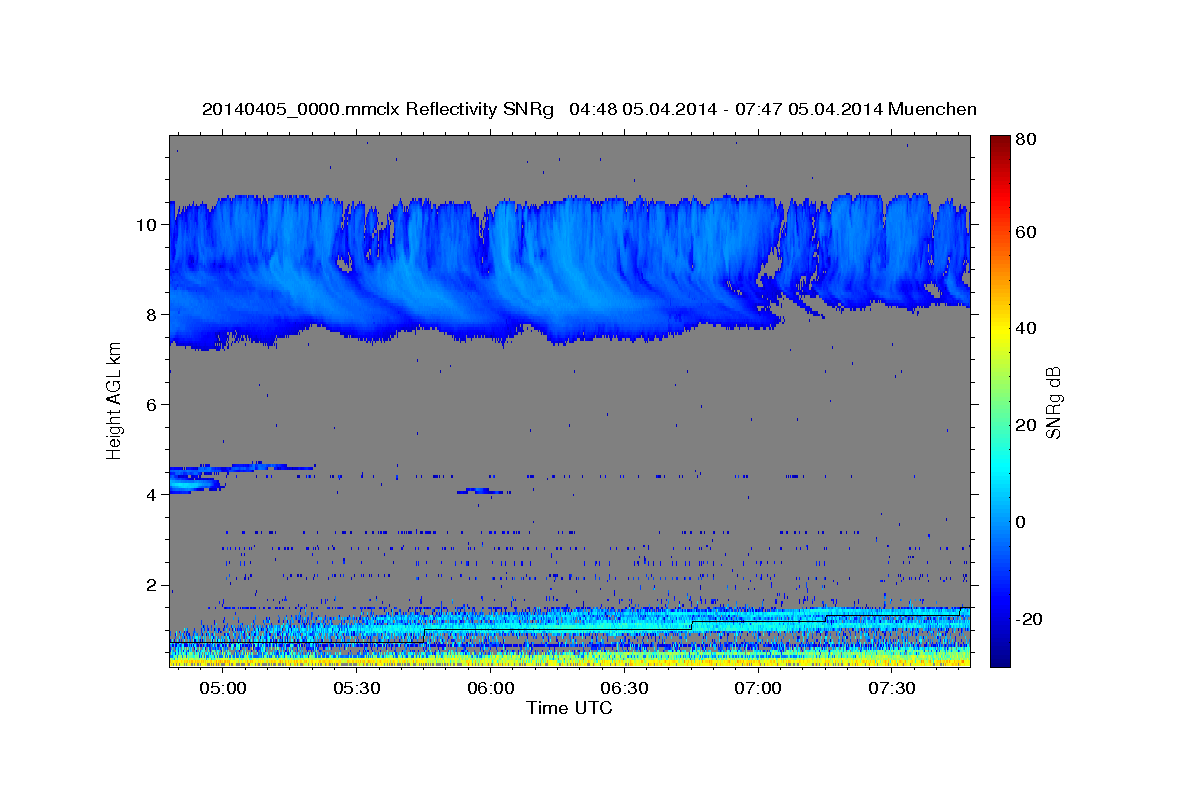Click the 05:00 time tick label

[222, 689]
